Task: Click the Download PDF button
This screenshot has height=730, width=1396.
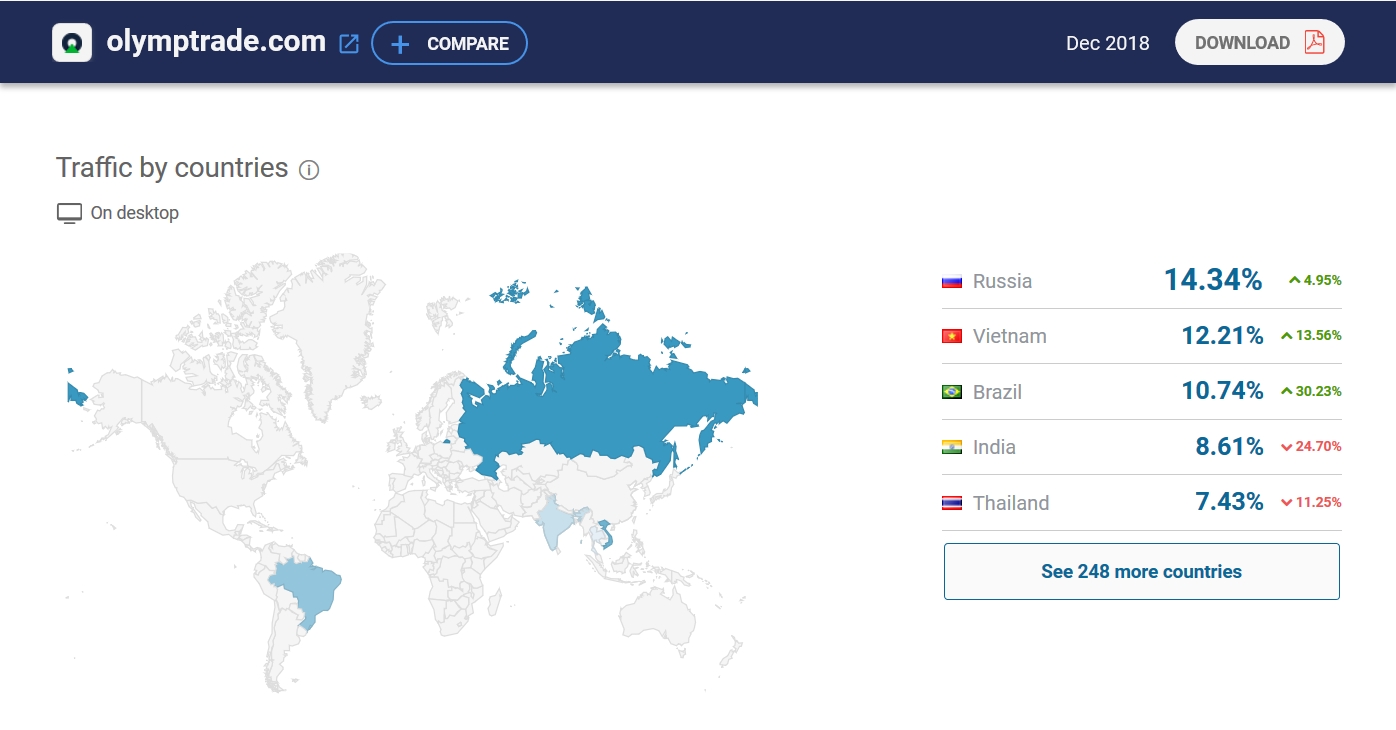Action: click(1259, 42)
